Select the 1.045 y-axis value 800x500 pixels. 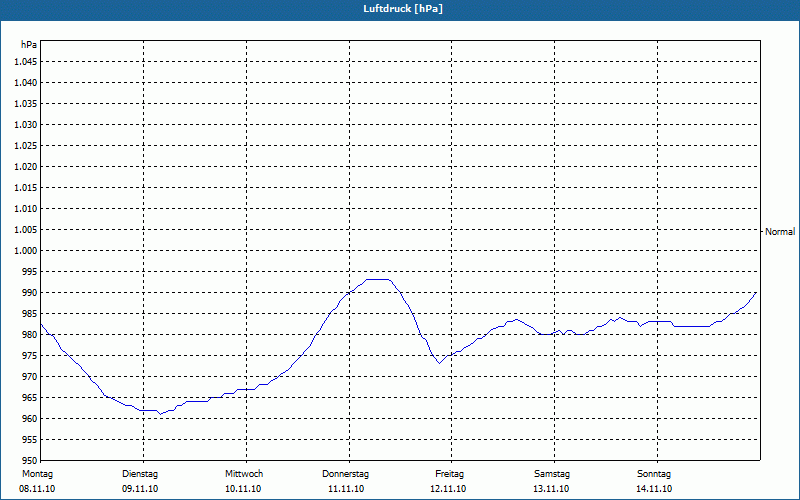pos(26,62)
